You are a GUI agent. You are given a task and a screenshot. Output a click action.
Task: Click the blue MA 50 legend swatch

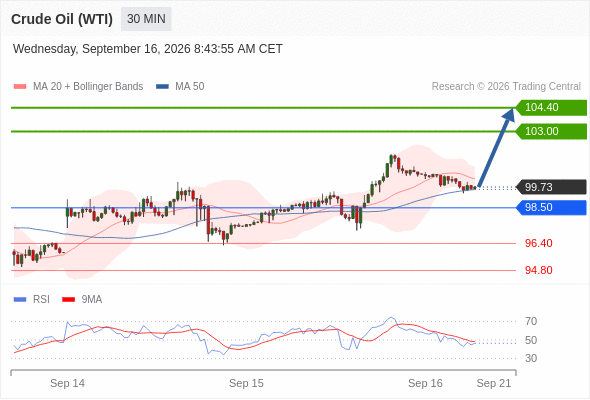click(x=162, y=87)
